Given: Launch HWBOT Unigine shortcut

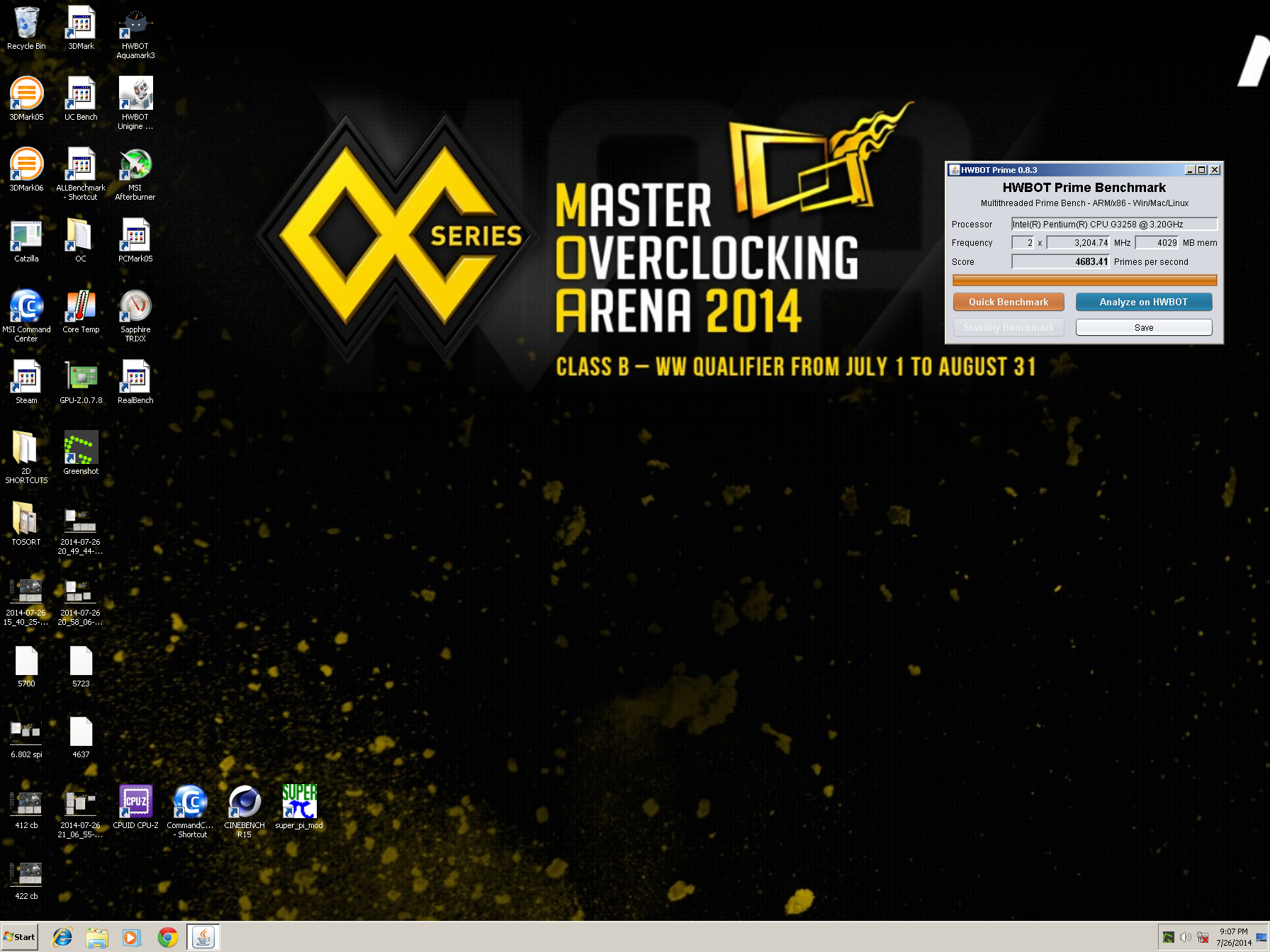Looking at the screenshot, I should pyautogui.click(x=135, y=103).
